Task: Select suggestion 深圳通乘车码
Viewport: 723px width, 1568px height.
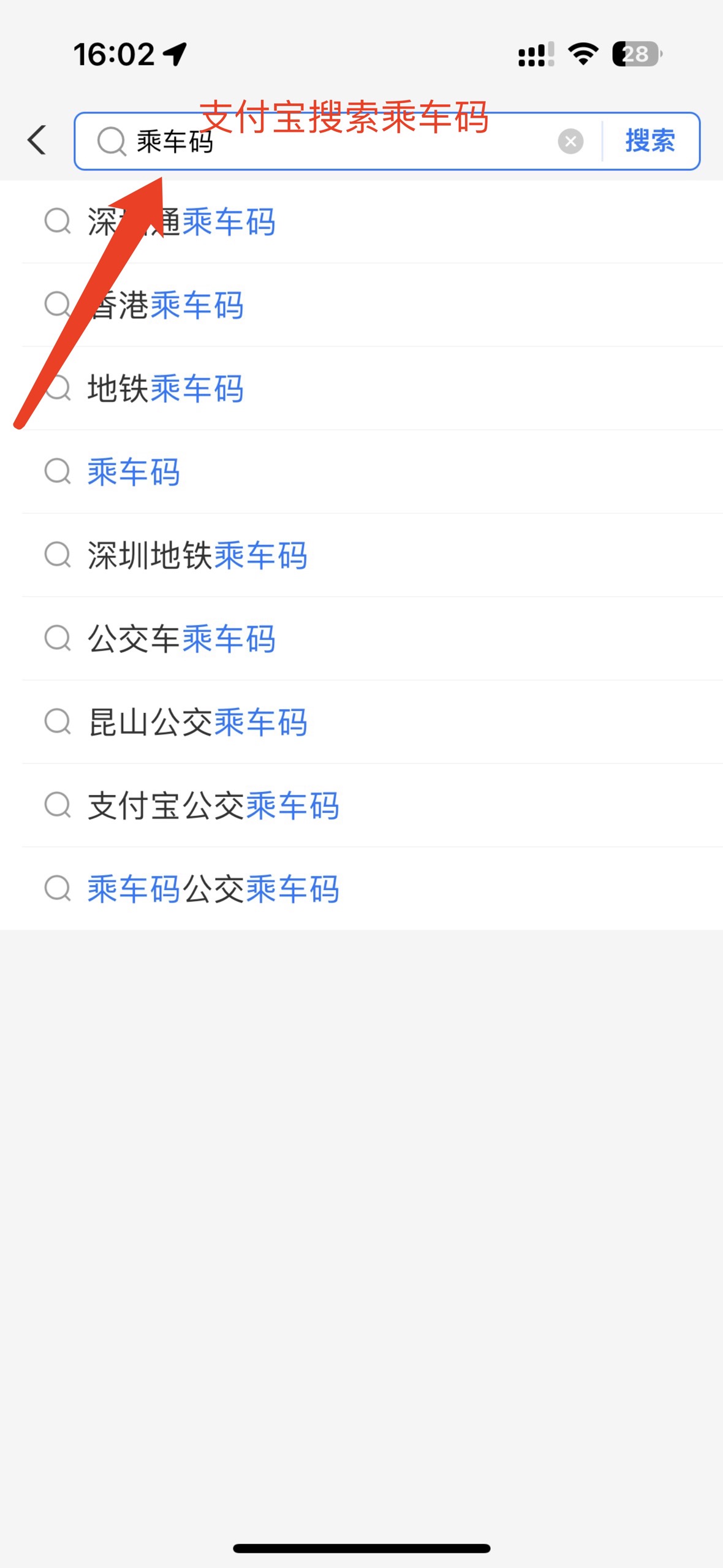Action: (362, 222)
